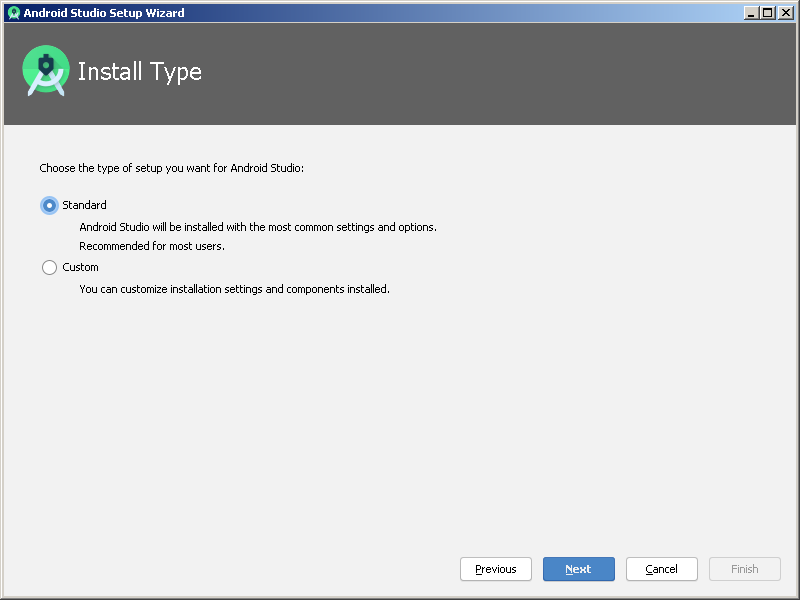Cancel the setup wizard
Screen dimensions: 800x600
tap(661, 569)
